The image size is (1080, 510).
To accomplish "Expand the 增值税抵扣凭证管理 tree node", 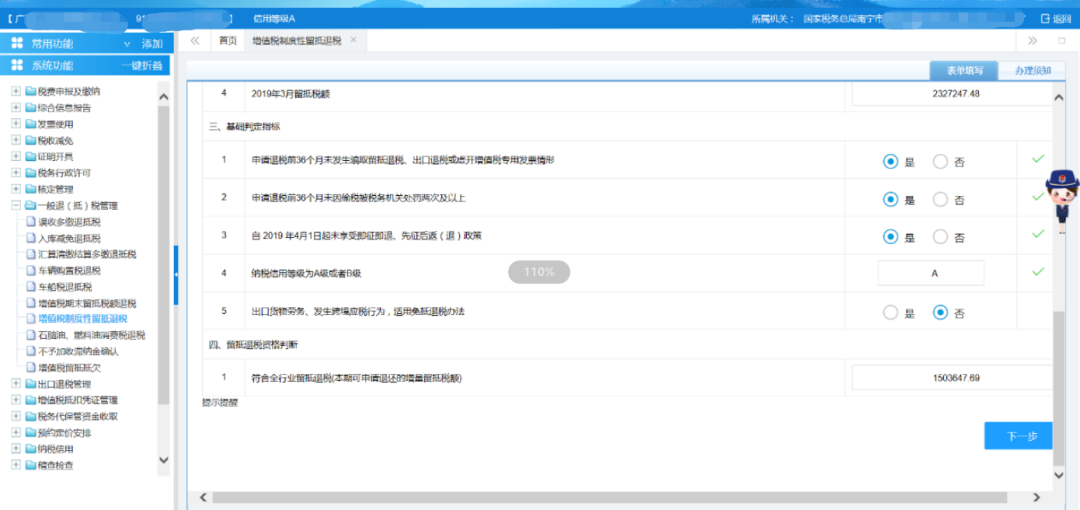I will tap(16, 400).
